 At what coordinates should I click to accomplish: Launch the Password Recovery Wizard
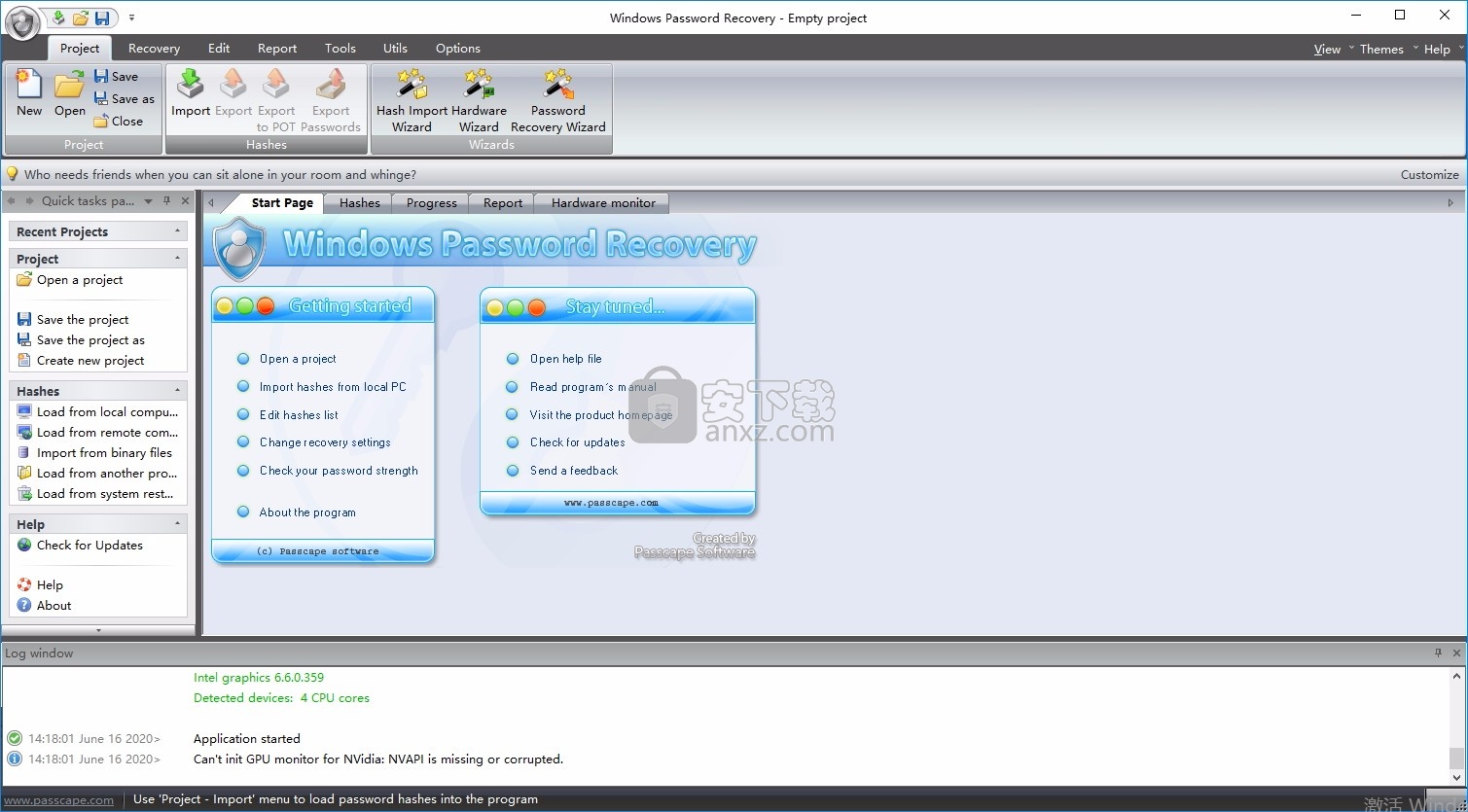[x=558, y=100]
